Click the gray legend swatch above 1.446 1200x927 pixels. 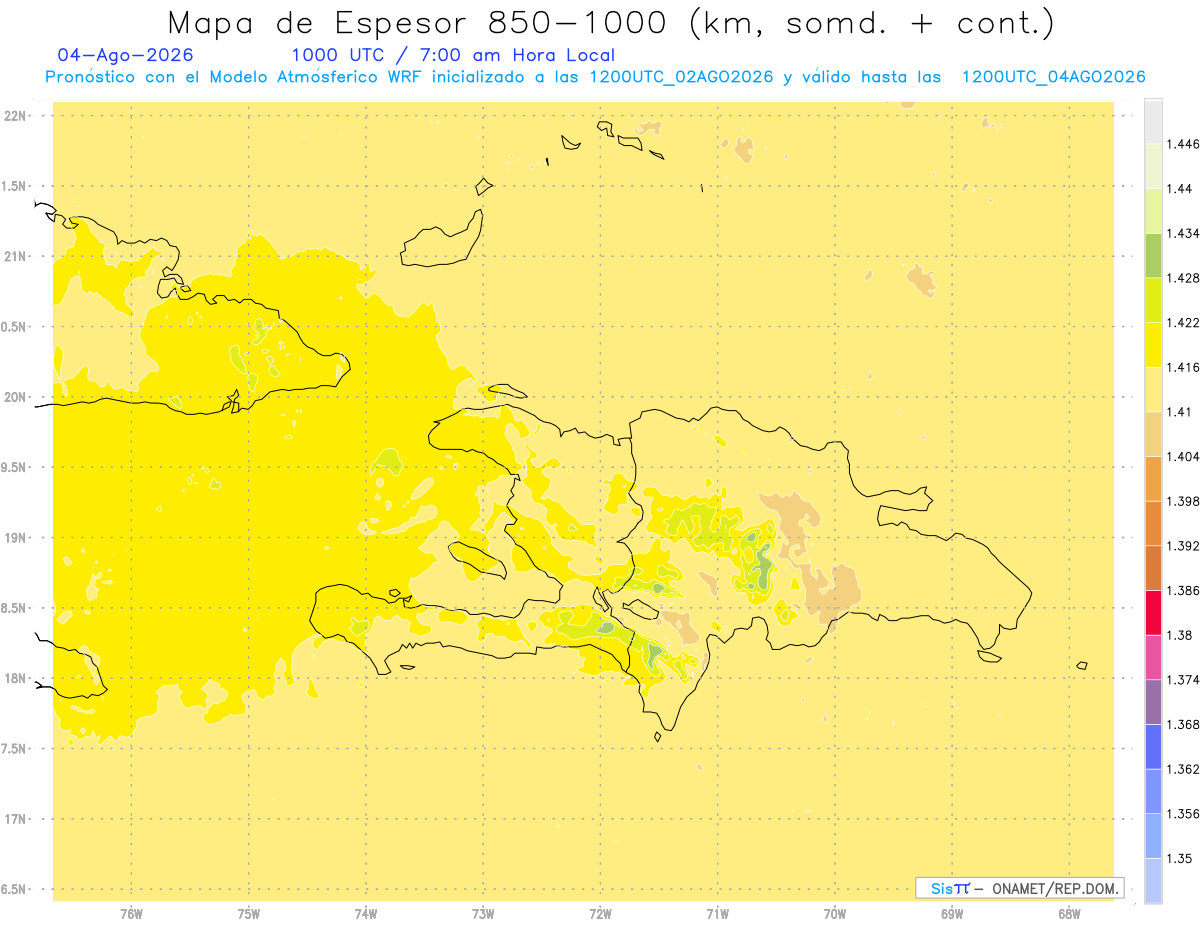1153,121
